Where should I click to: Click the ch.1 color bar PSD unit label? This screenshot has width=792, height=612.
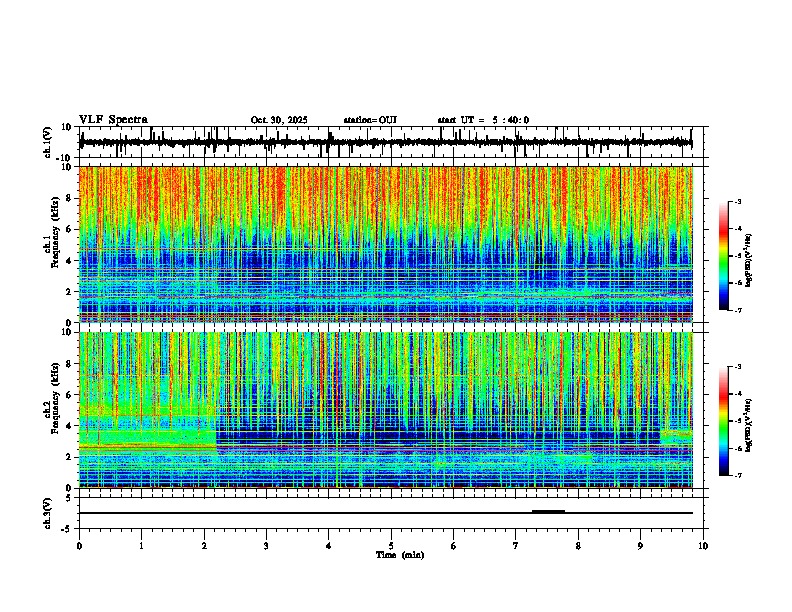click(x=748, y=261)
